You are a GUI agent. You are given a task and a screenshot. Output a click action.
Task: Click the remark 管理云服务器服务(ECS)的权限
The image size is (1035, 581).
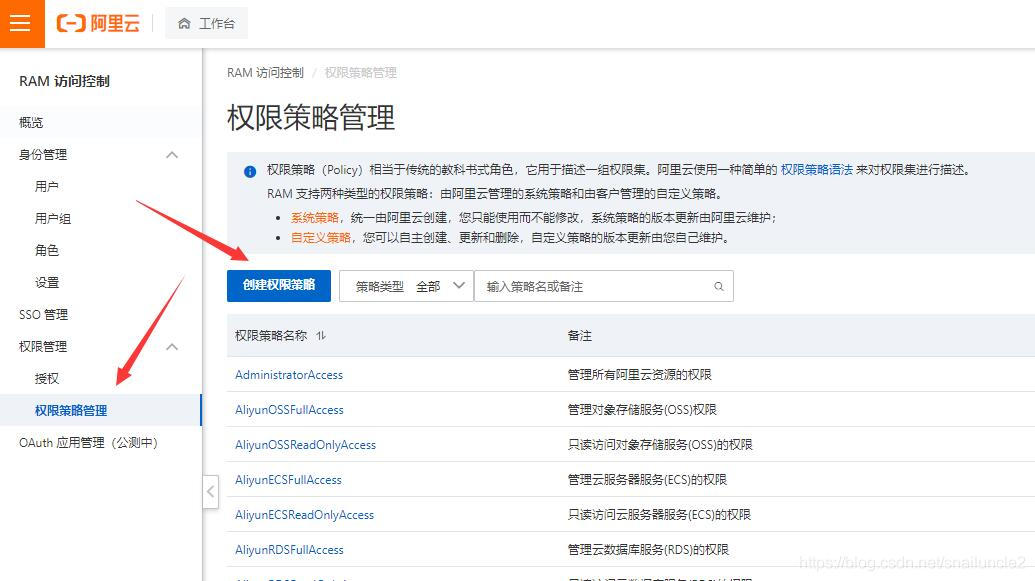648,480
